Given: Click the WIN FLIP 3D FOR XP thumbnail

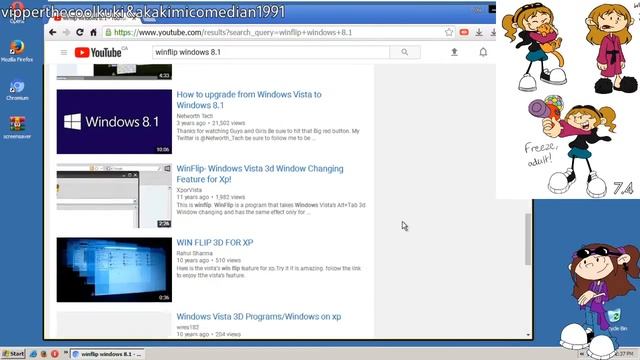Looking at the screenshot, I should pyautogui.click(x=114, y=270).
